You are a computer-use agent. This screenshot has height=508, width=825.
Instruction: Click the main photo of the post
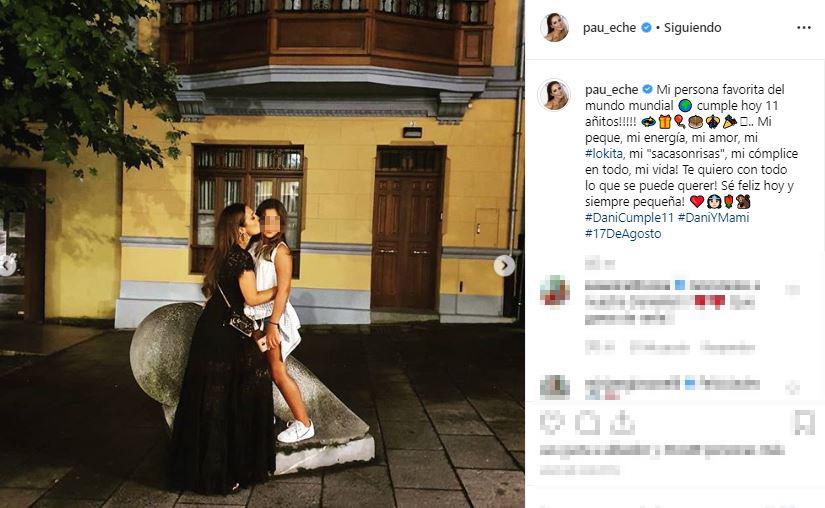click(262, 254)
